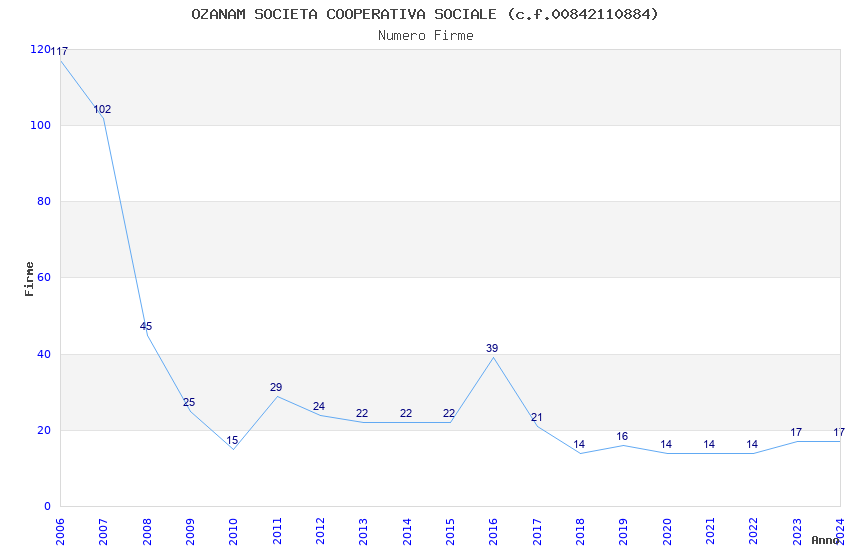Select the 2020 year axis label
This screenshot has width=850, height=550.
click(x=667, y=531)
